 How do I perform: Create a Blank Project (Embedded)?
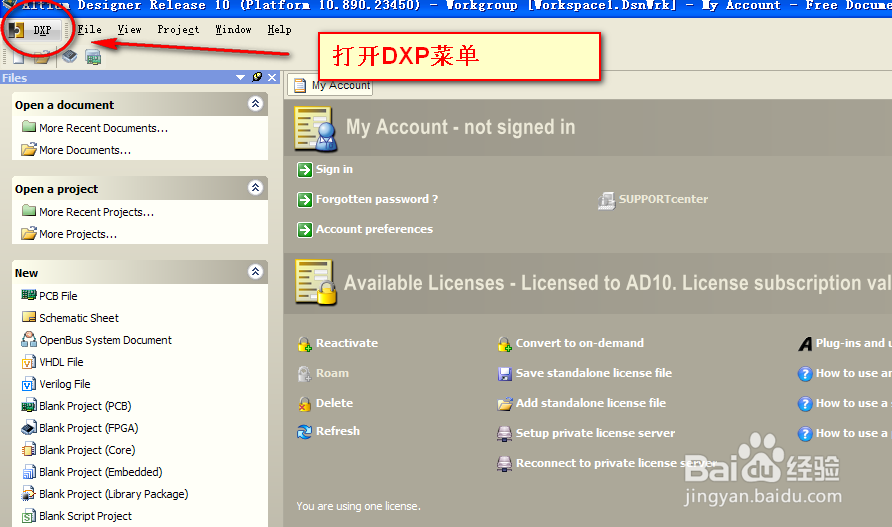point(101,472)
